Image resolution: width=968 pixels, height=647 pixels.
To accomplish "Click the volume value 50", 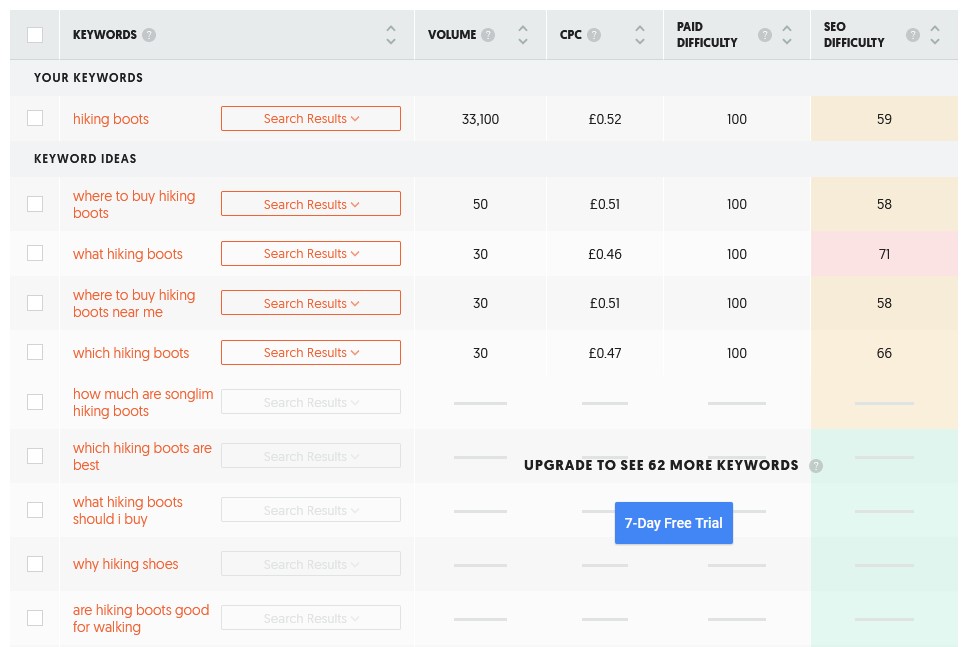I will click(x=480, y=204).
